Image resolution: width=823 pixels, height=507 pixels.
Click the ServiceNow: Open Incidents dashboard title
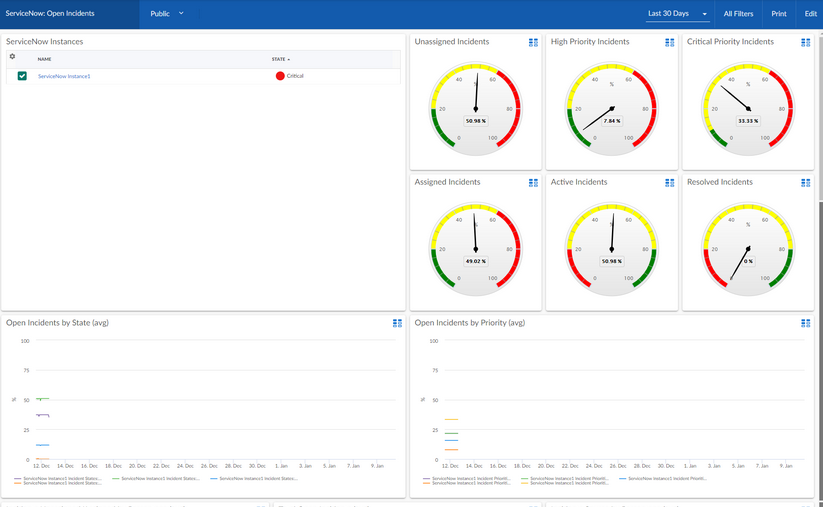50,14
